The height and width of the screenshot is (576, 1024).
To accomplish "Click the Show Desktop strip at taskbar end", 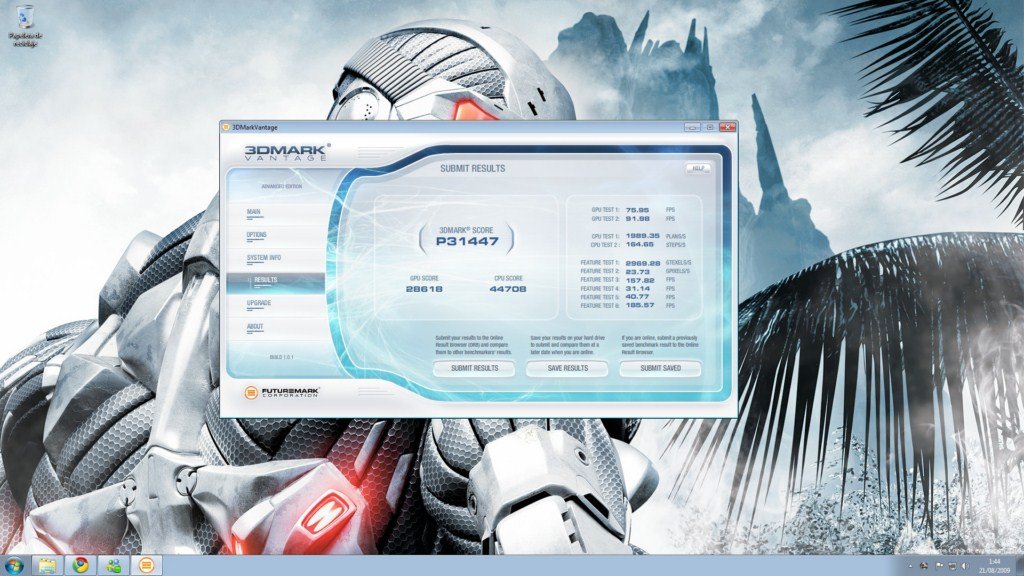I will [1019, 566].
